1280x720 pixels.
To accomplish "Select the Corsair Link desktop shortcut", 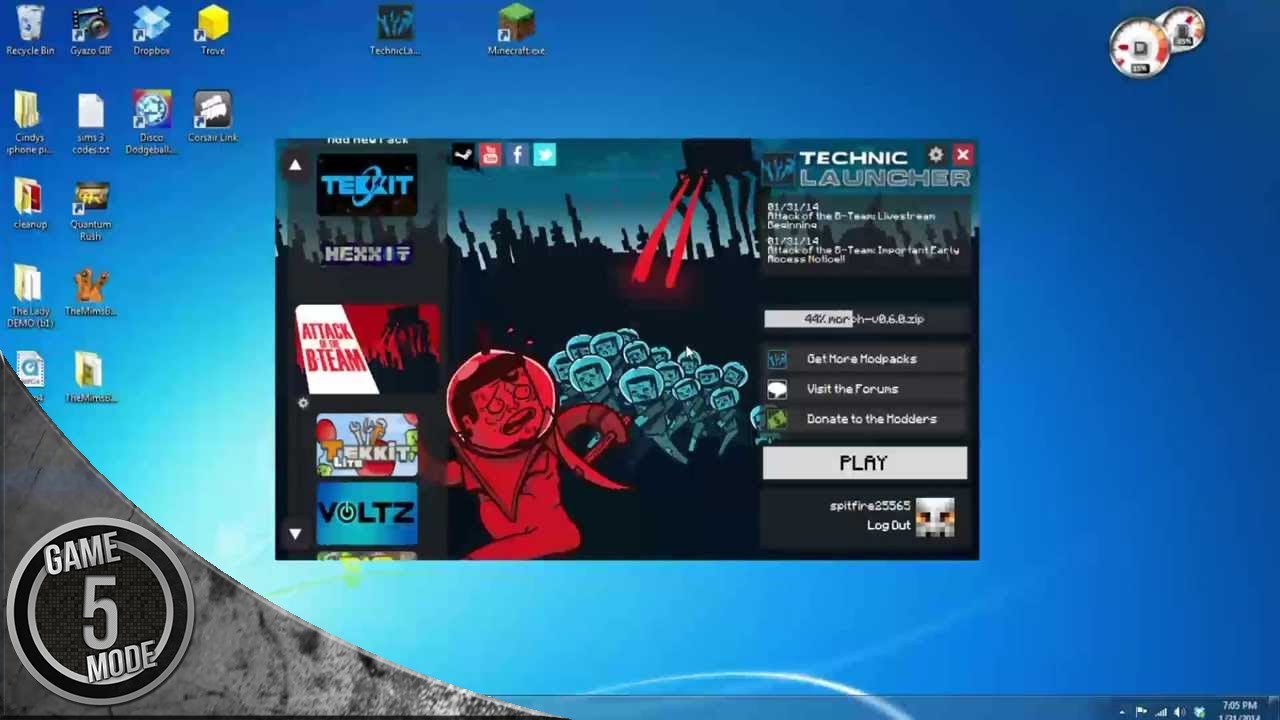I will tap(213, 117).
